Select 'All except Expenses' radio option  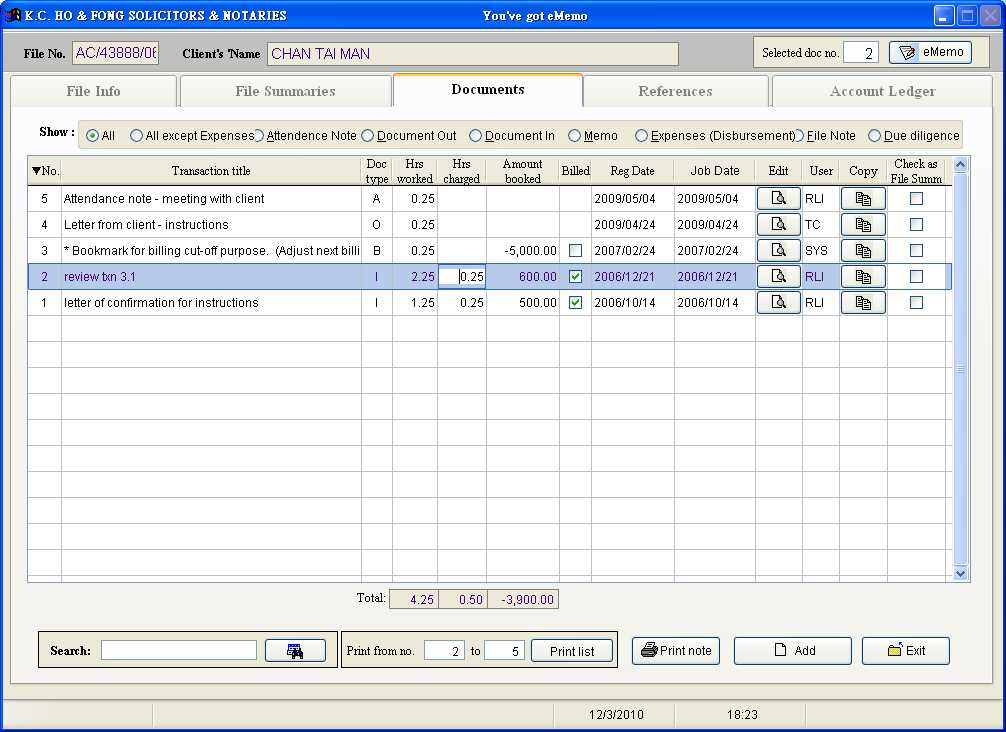[137, 136]
